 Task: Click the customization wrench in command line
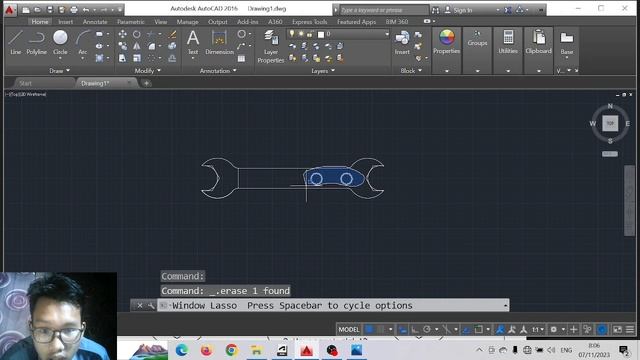pyautogui.click(x=151, y=305)
